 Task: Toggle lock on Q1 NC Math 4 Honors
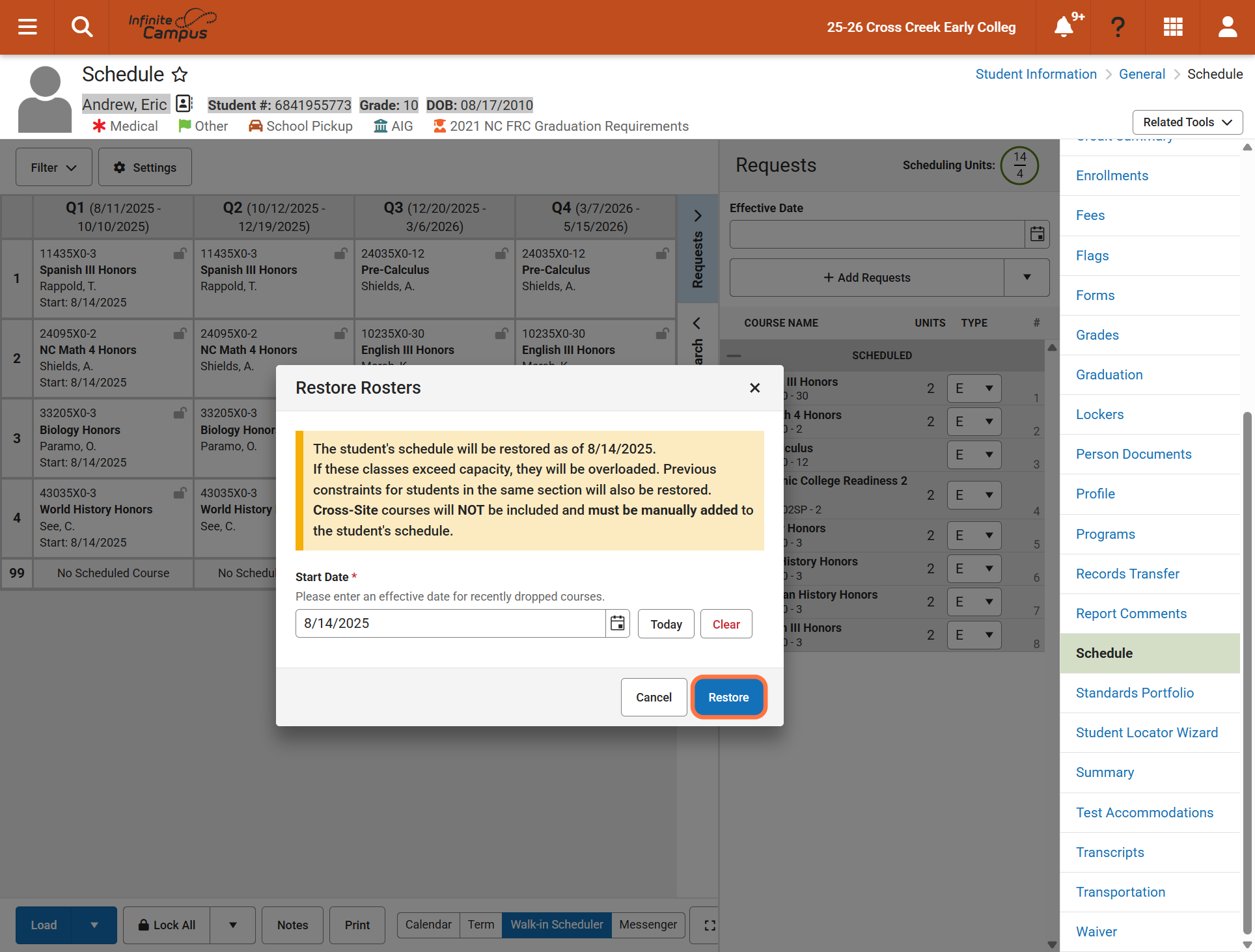pos(180,334)
